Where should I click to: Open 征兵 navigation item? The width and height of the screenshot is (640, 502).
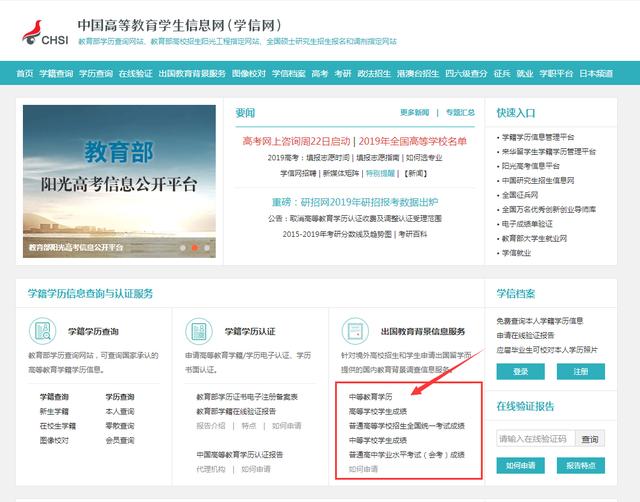click(502, 73)
